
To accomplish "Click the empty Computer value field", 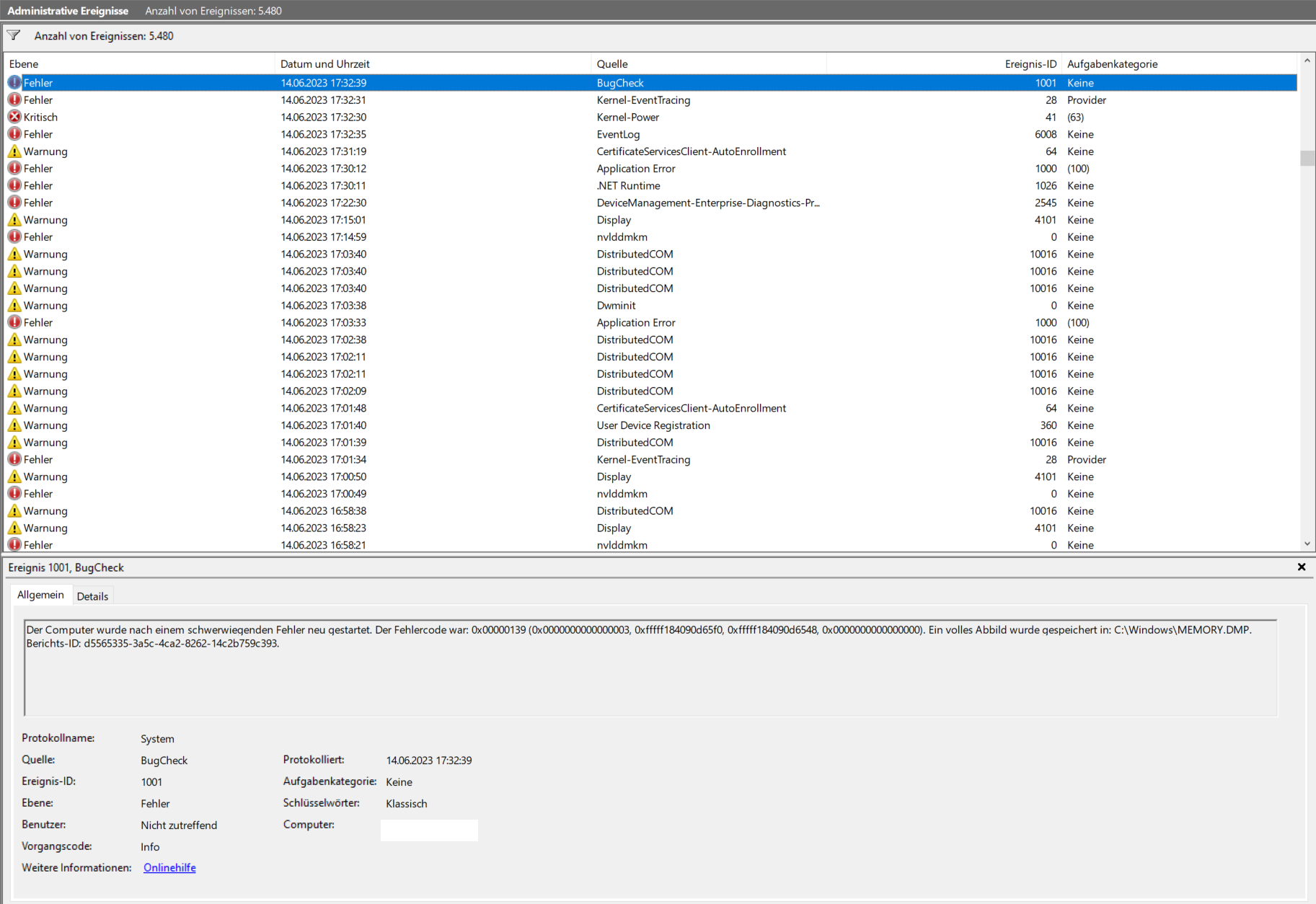I will click(x=429, y=830).
